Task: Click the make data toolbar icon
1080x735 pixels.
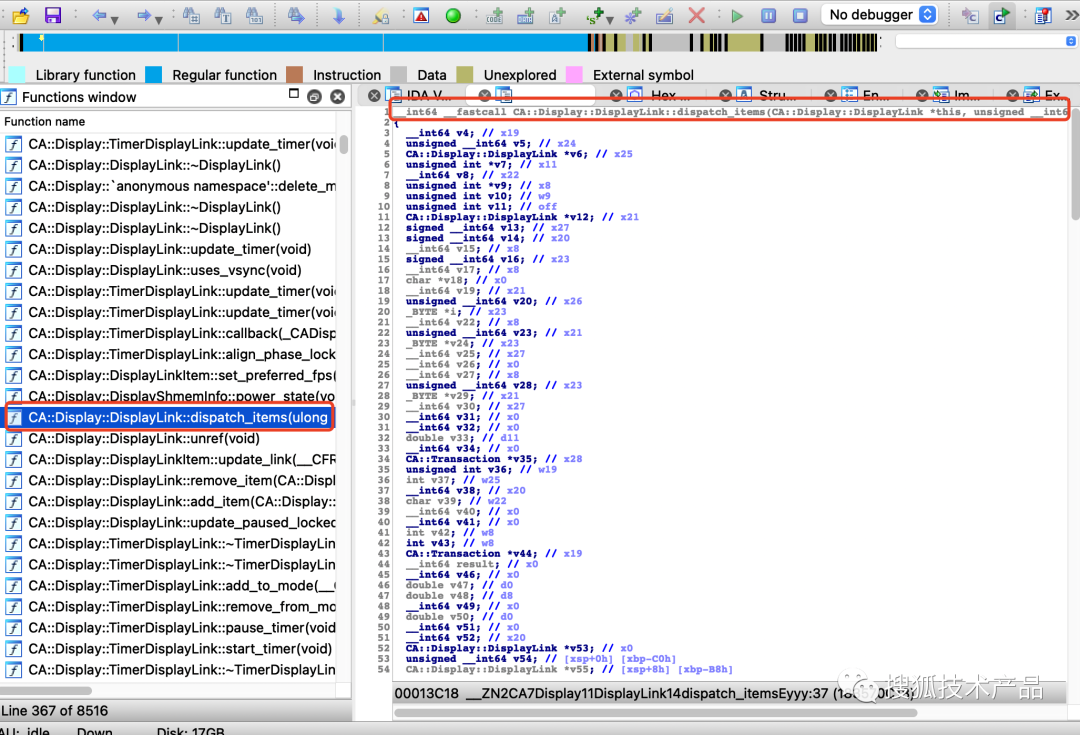Action: click(526, 15)
